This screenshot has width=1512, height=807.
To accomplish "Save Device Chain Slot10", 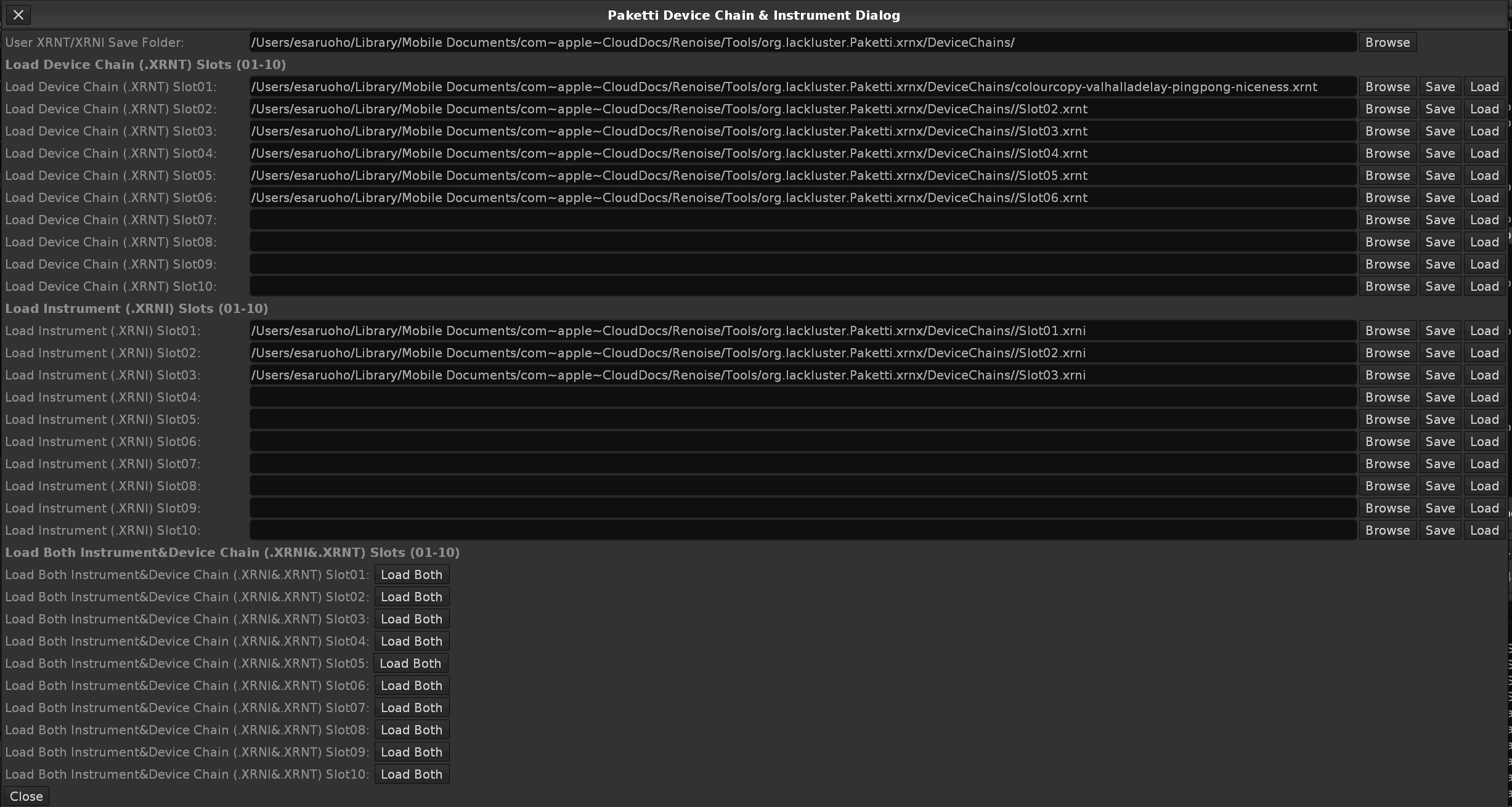I will pyautogui.click(x=1439, y=286).
